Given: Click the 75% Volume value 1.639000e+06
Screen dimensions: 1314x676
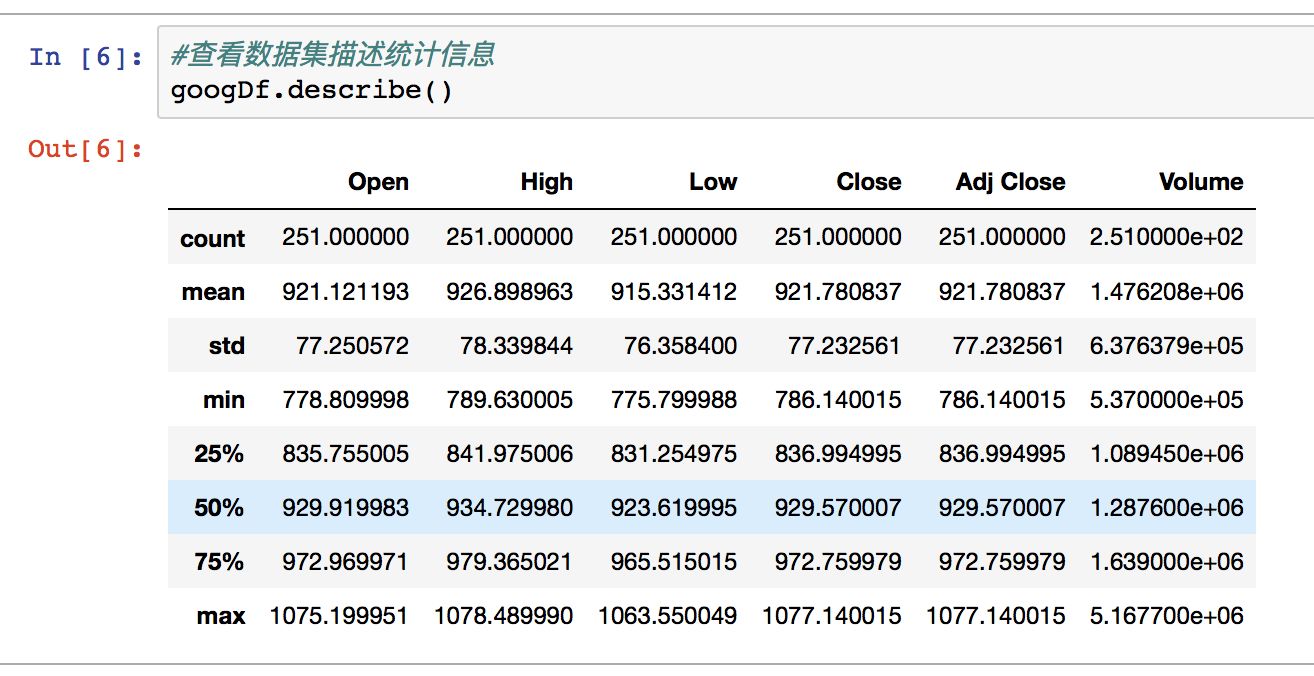Looking at the screenshot, I should 1167,562.
